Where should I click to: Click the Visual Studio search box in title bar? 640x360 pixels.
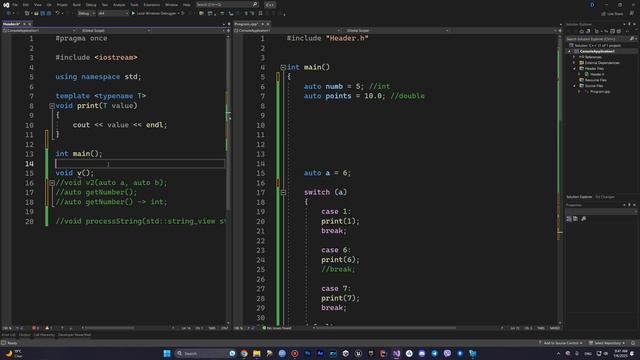tap(227, 4)
